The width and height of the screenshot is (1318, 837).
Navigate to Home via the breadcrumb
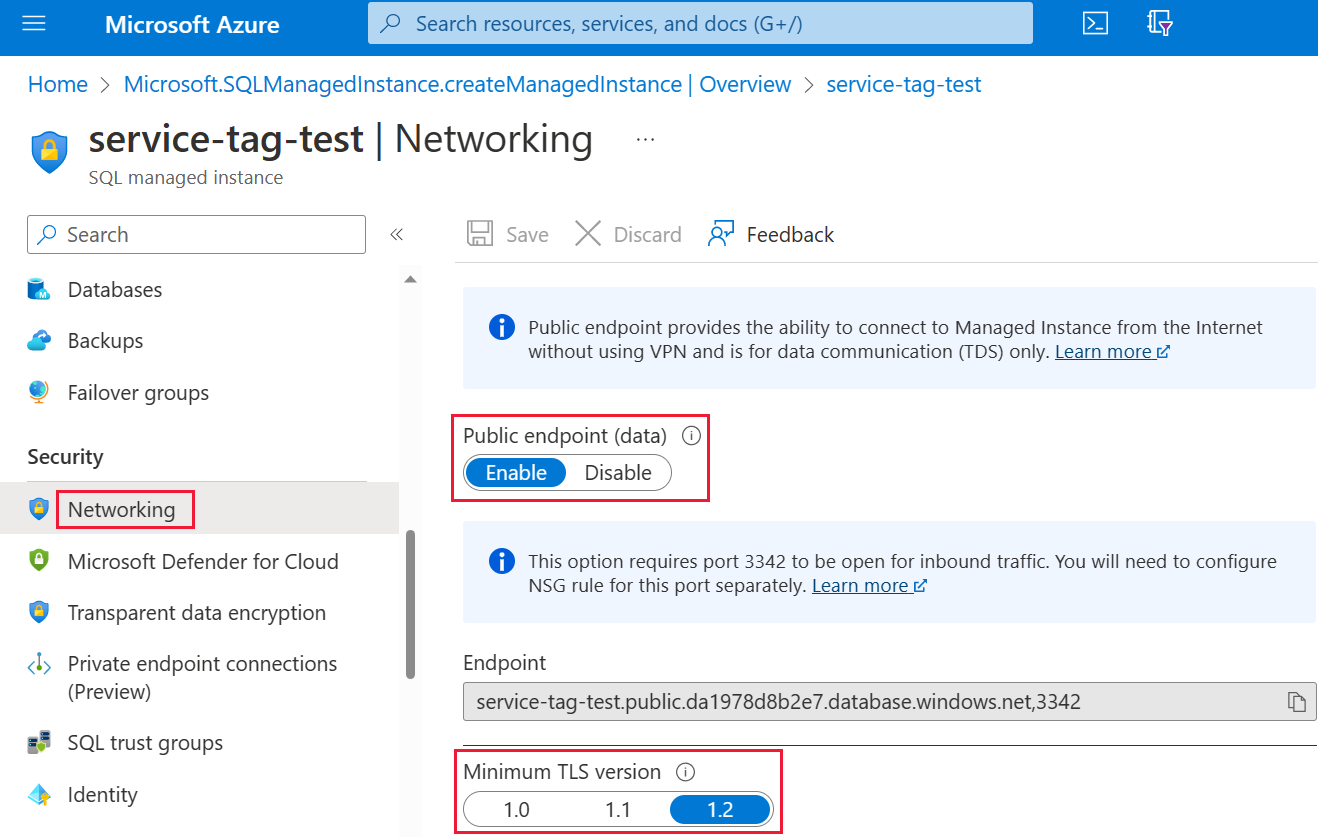click(x=57, y=84)
